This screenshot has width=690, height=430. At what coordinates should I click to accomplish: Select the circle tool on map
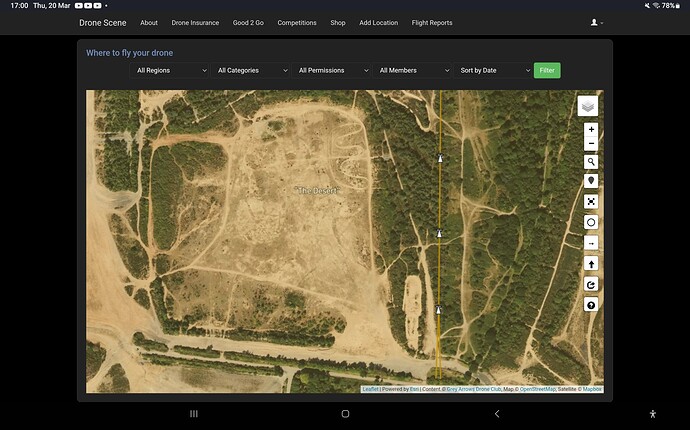point(591,222)
